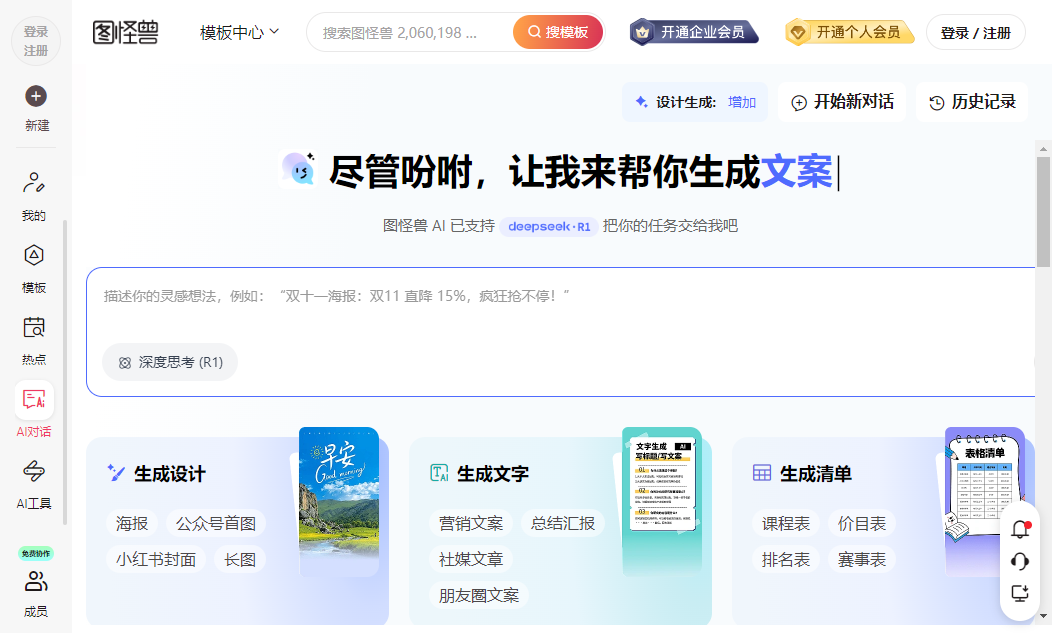
Task: Click the page vertical scrollbar thumb
Action: coord(1043,212)
